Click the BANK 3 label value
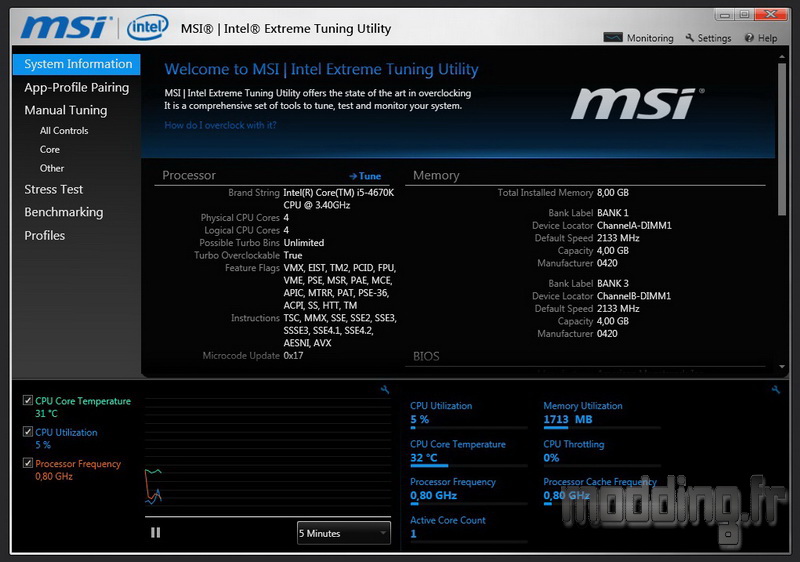The height and width of the screenshot is (562, 800). (x=613, y=283)
